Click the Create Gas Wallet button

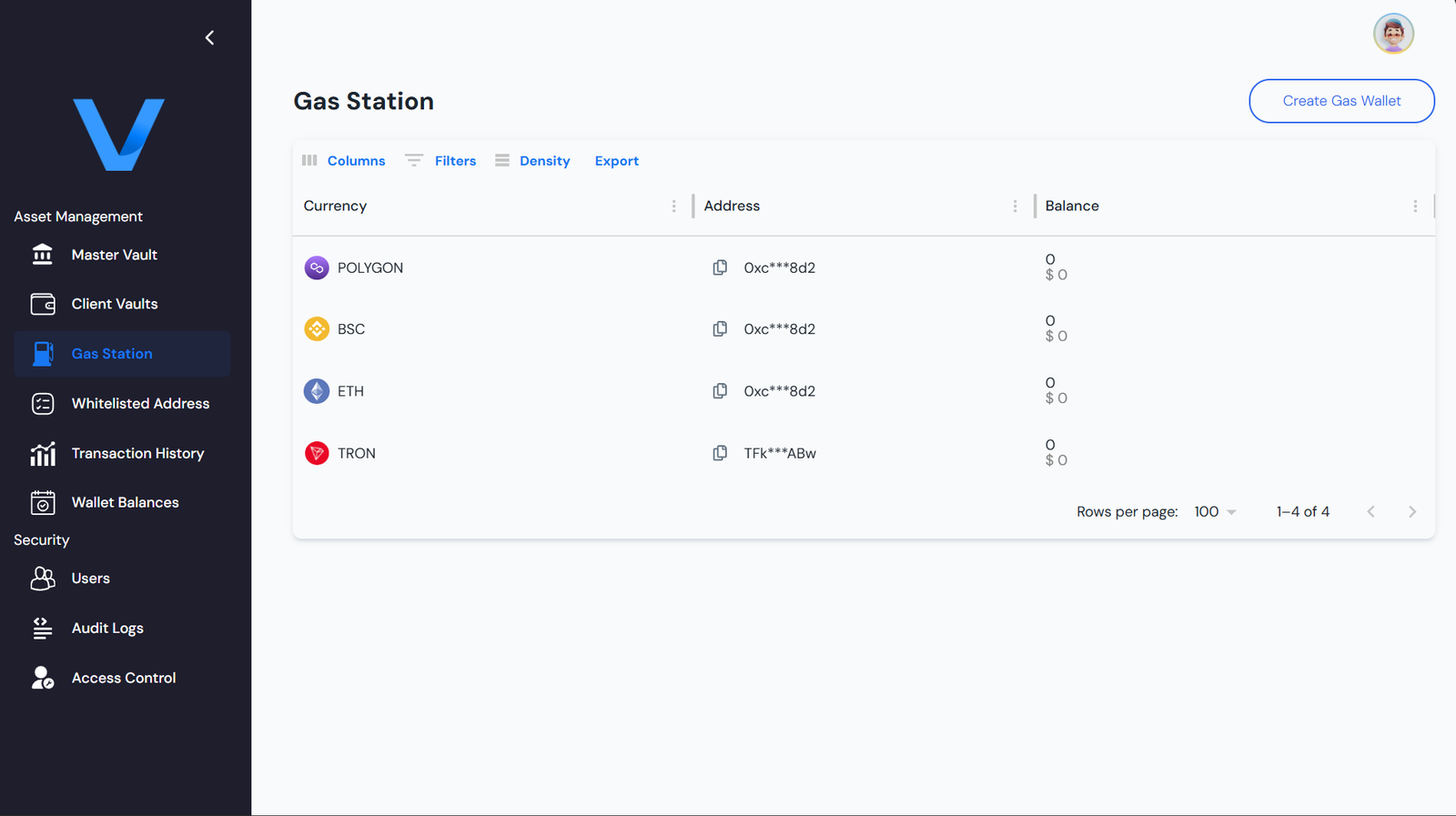click(x=1341, y=101)
